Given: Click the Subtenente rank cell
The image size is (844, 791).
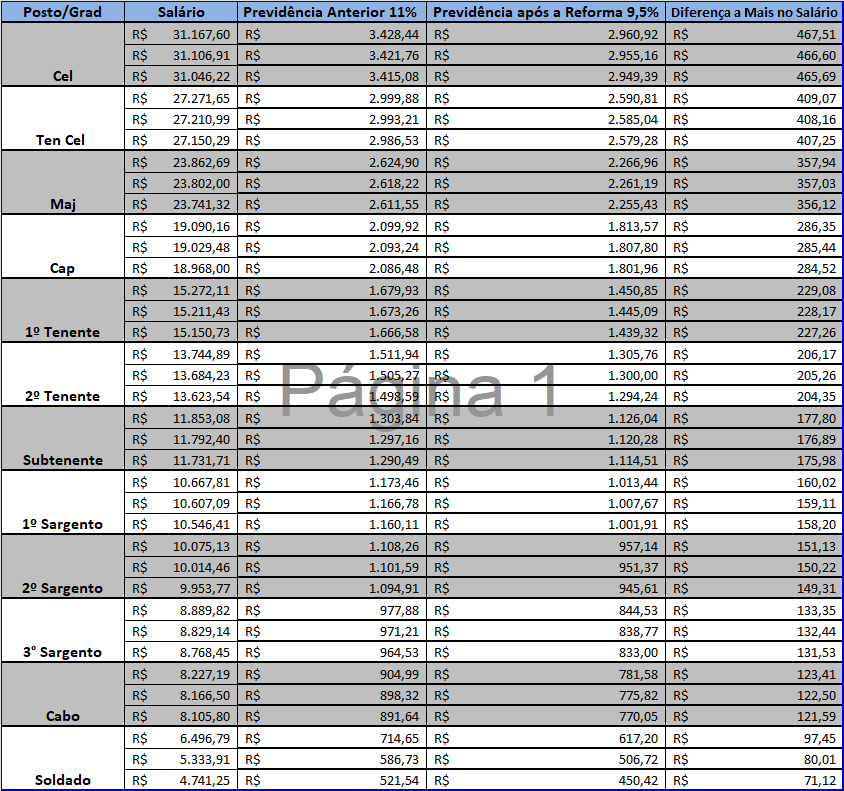Looking at the screenshot, I should (63, 460).
